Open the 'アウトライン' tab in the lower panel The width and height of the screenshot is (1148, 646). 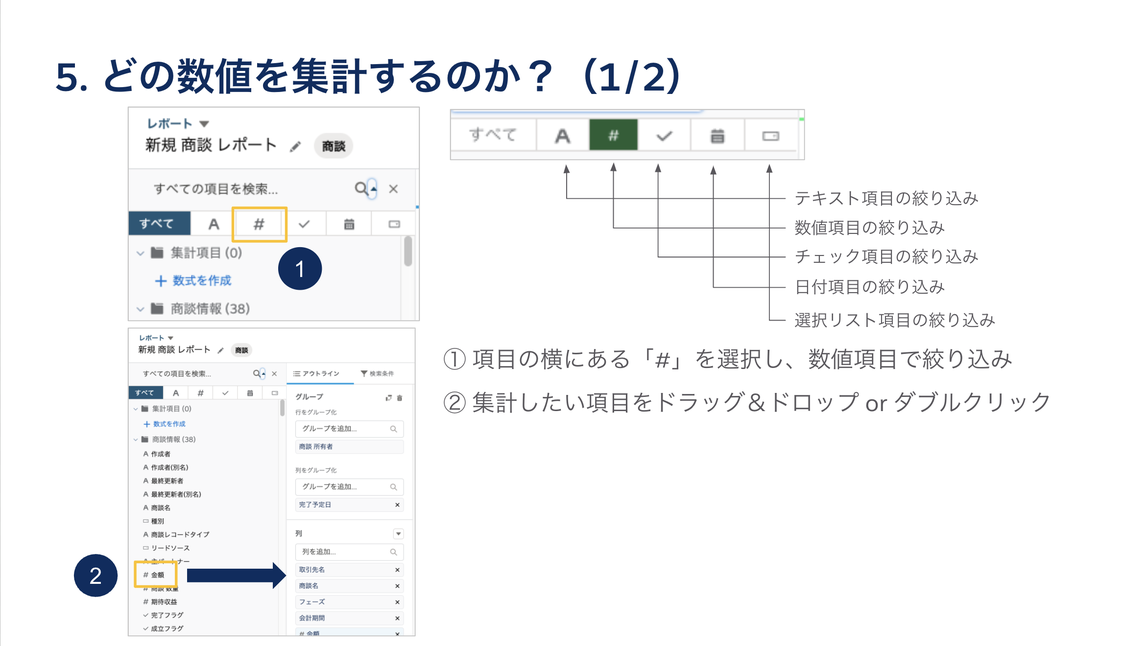(316, 374)
